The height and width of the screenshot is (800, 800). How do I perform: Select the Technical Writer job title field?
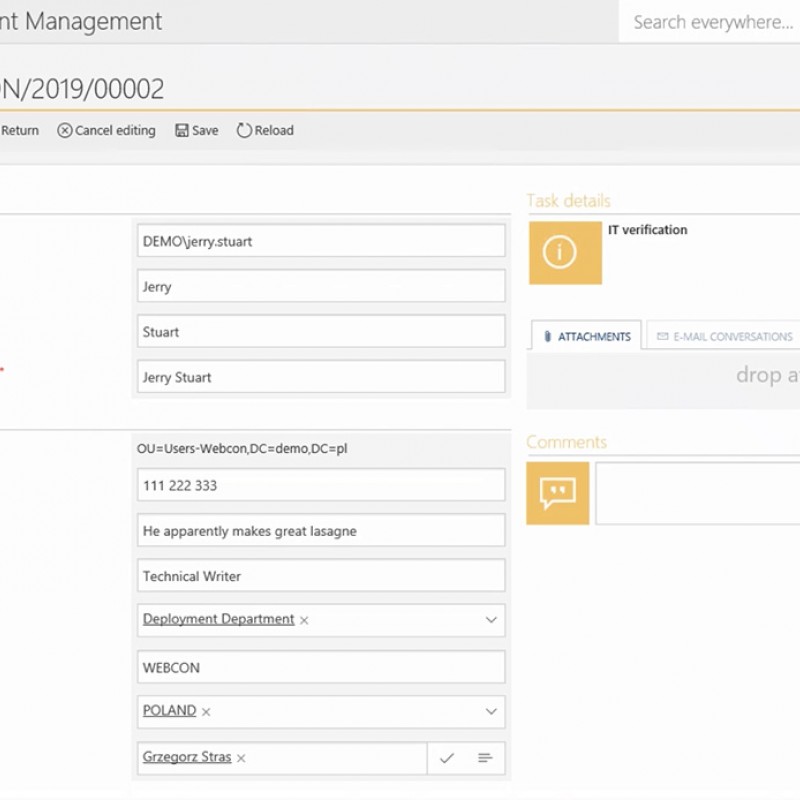click(x=320, y=576)
